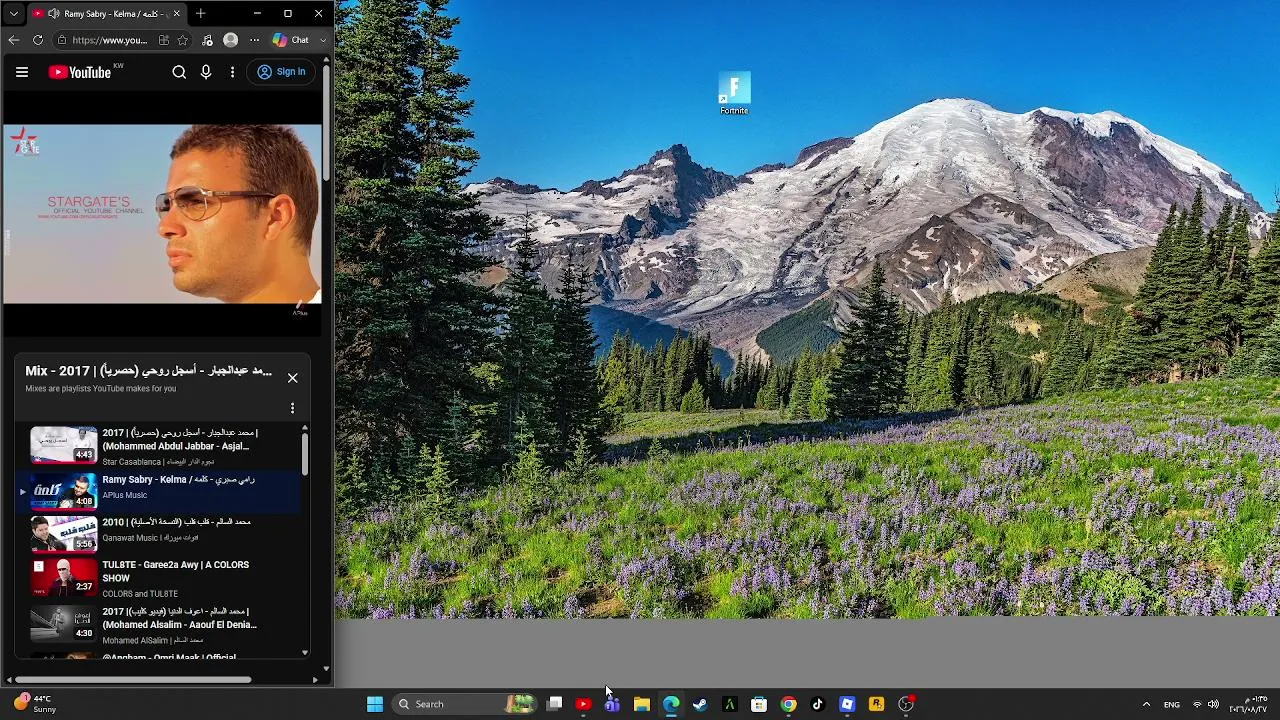Open the YouTube hamburger guide menu

[x=22, y=72]
